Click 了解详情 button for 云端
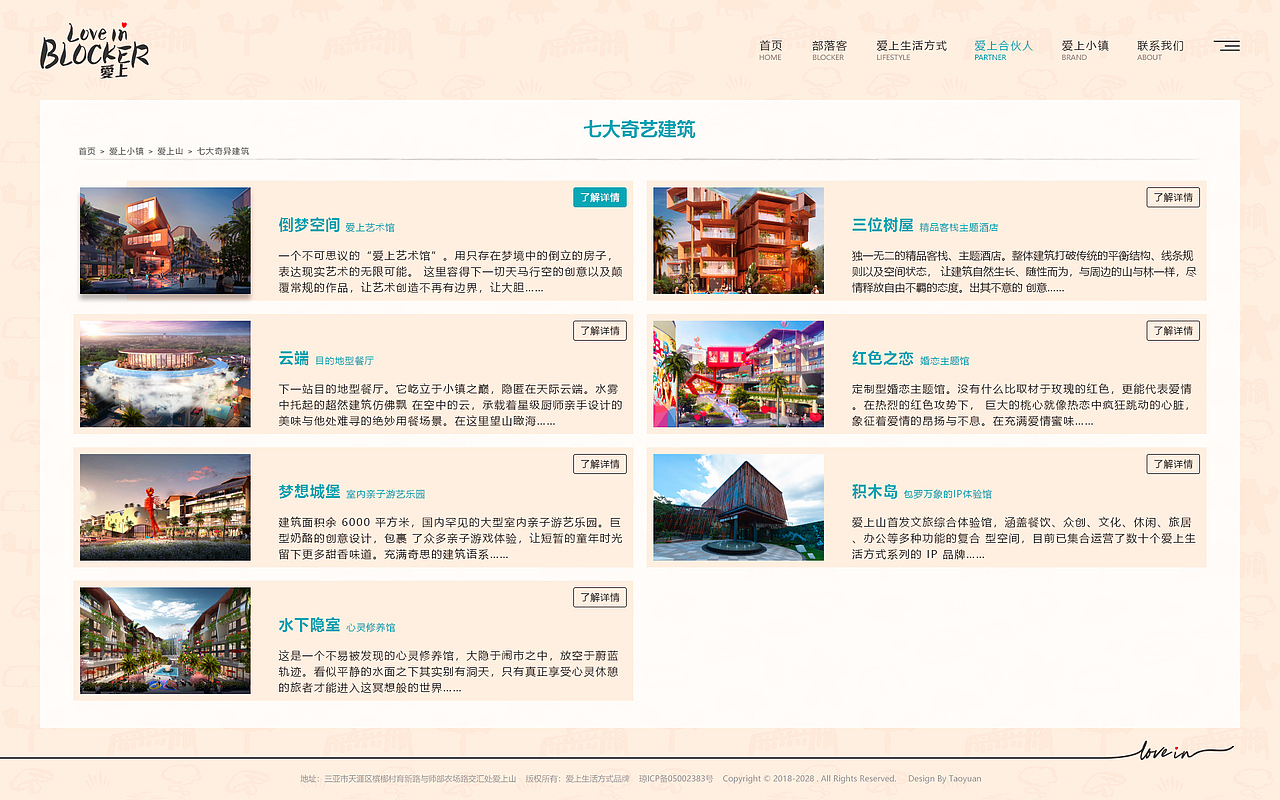Viewport: 1280px width, 800px height. pos(600,331)
